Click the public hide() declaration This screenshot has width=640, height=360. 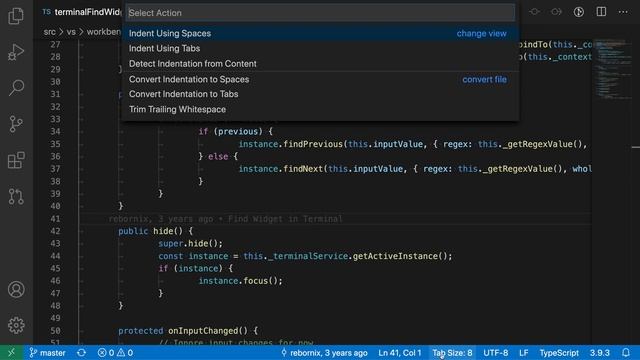point(155,231)
